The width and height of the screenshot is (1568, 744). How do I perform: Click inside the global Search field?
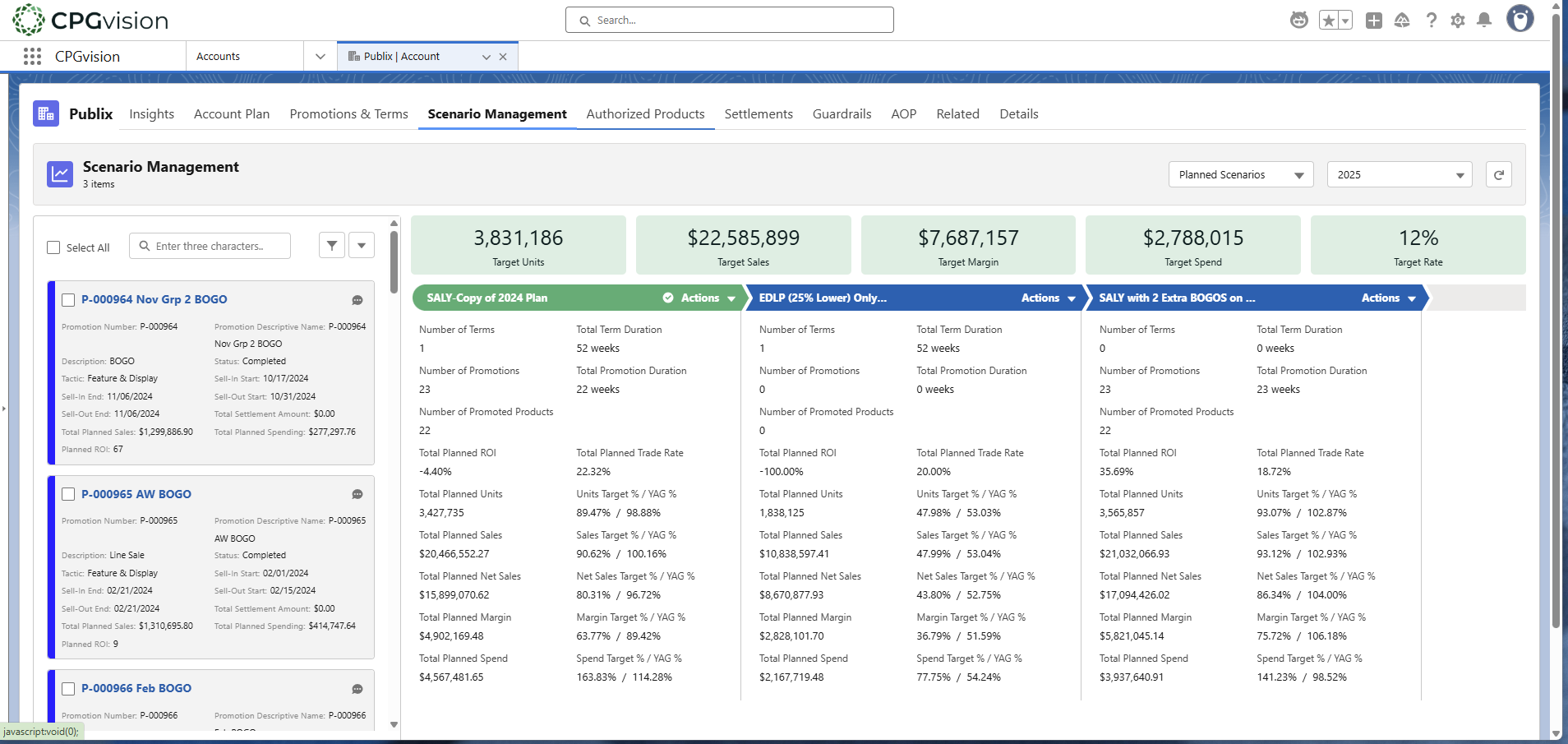pos(728,19)
